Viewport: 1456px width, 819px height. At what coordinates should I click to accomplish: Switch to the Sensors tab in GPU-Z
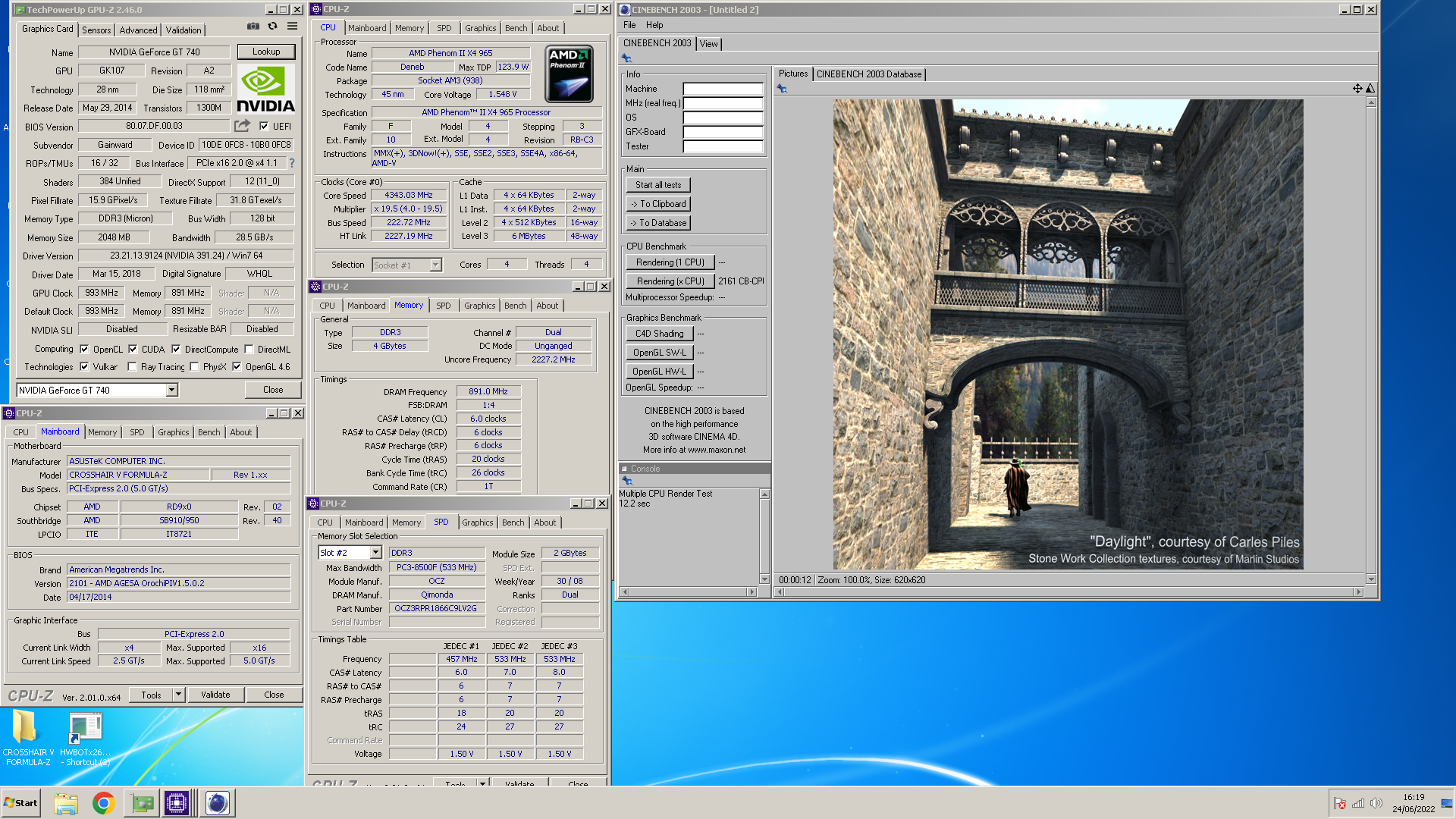click(x=96, y=30)
